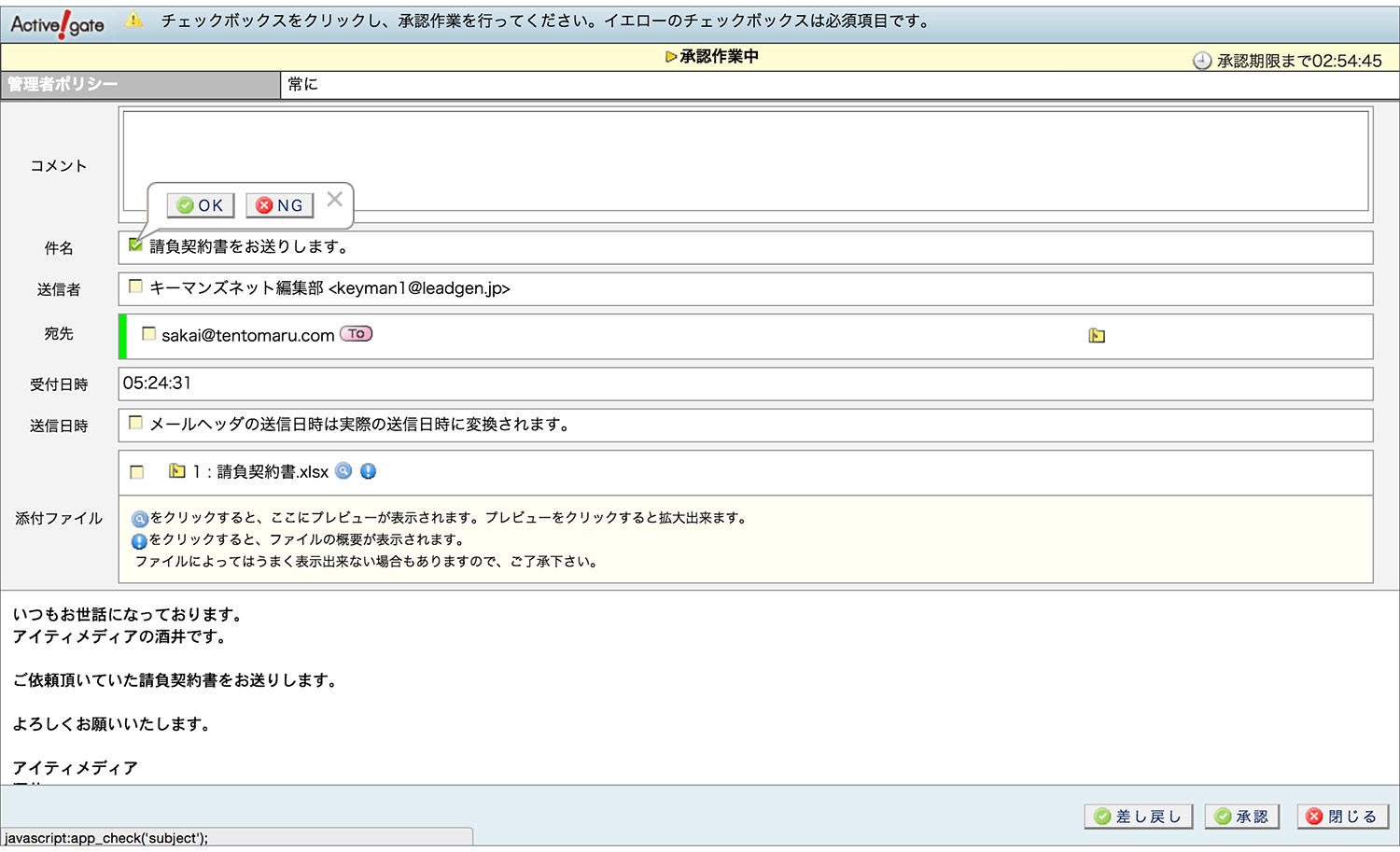Viewport: 1400px width, 852px height.
Task: Check the sakai@tentomaru.com recipient checkbox
Action: pos(148,333)
